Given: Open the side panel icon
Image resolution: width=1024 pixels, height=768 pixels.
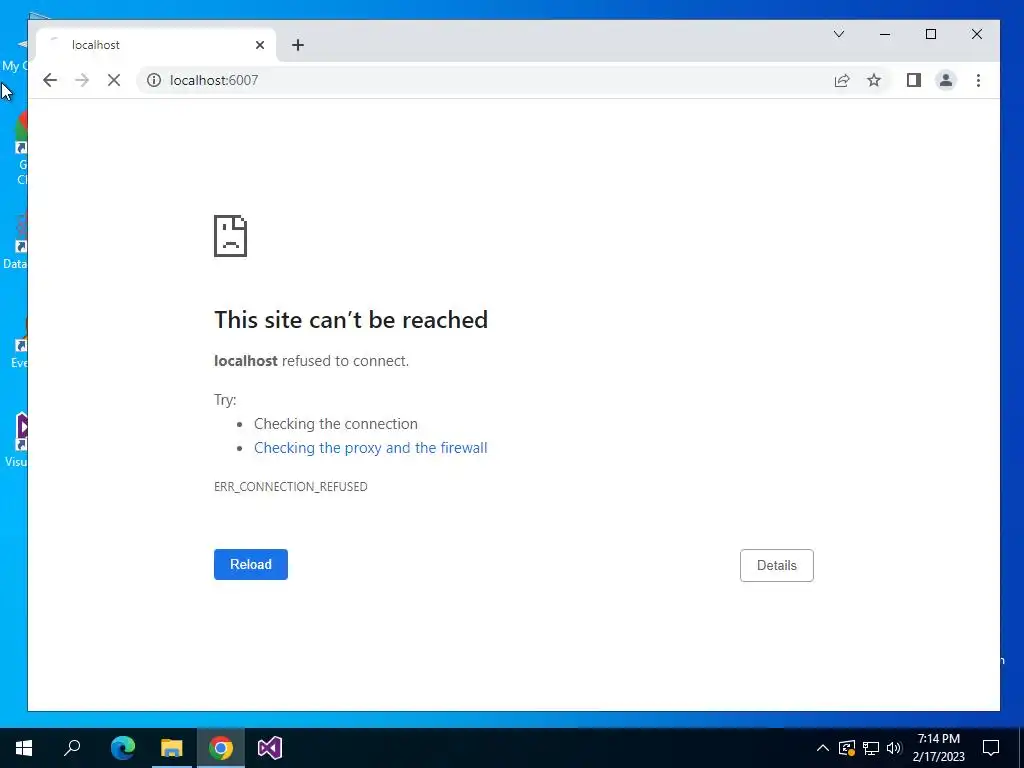Looking at the screenshot, I should point(914,80).
